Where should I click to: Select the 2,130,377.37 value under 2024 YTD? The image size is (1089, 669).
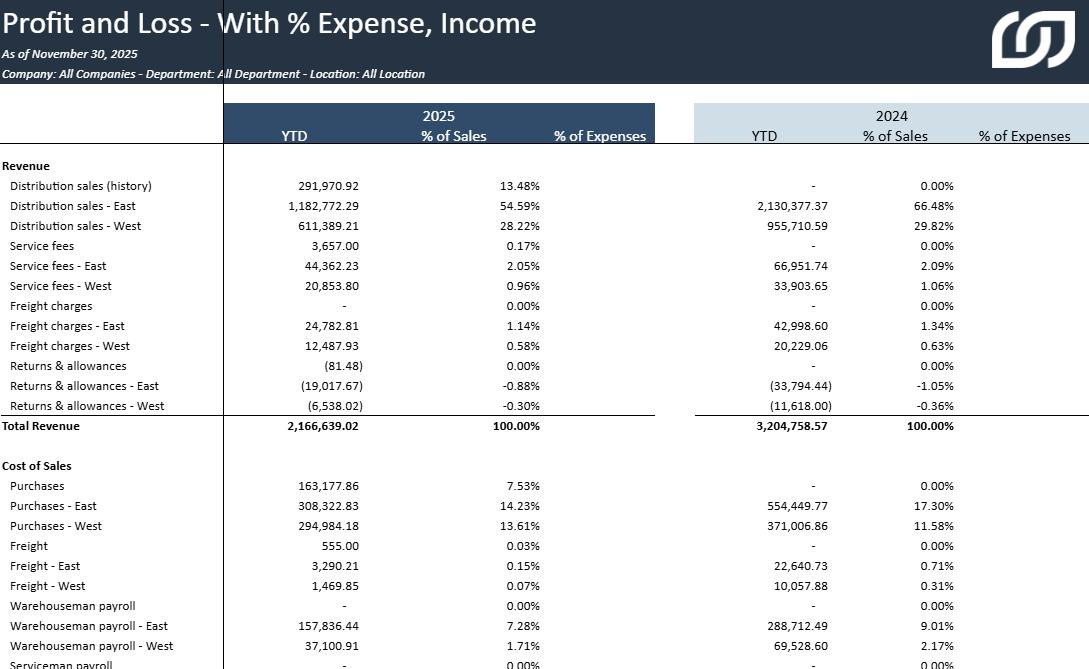point(792,206)
